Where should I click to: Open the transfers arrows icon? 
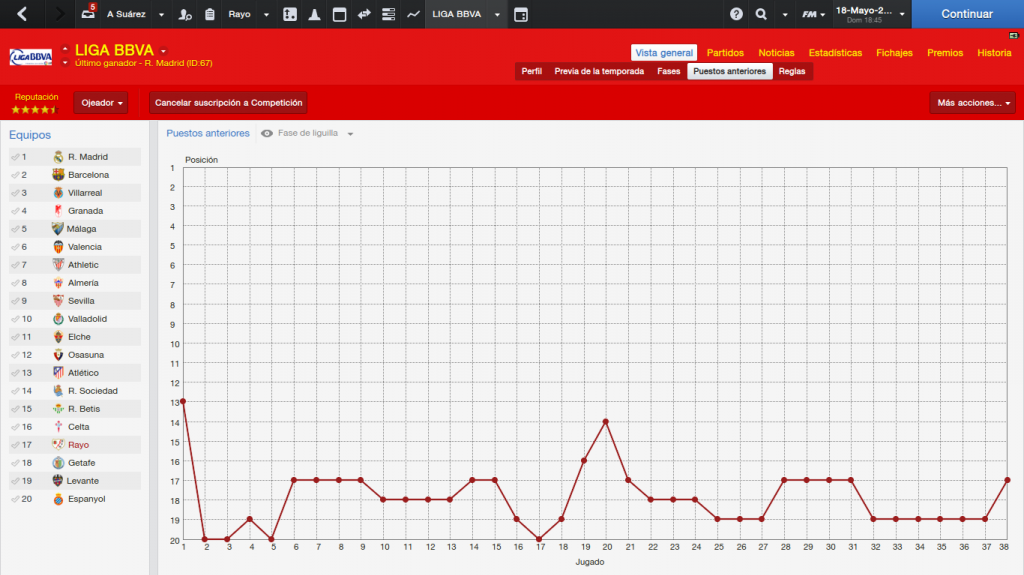point(364,14)
